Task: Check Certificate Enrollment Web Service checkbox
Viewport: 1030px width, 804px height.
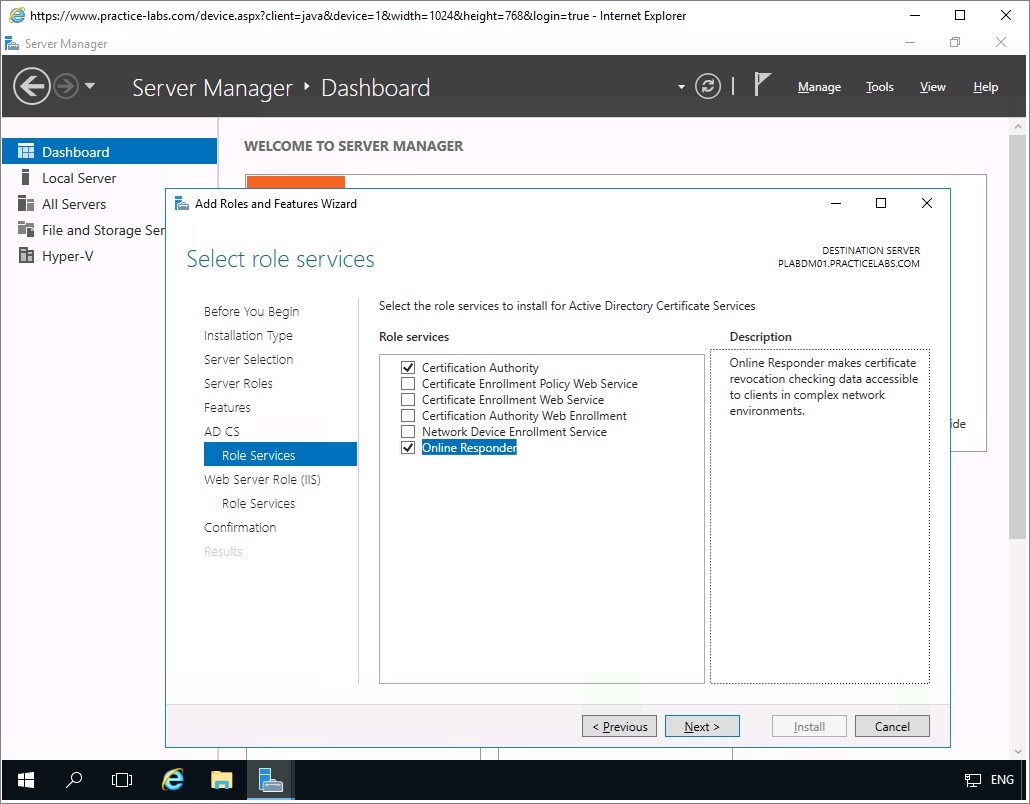Action: tap(408, 399)
